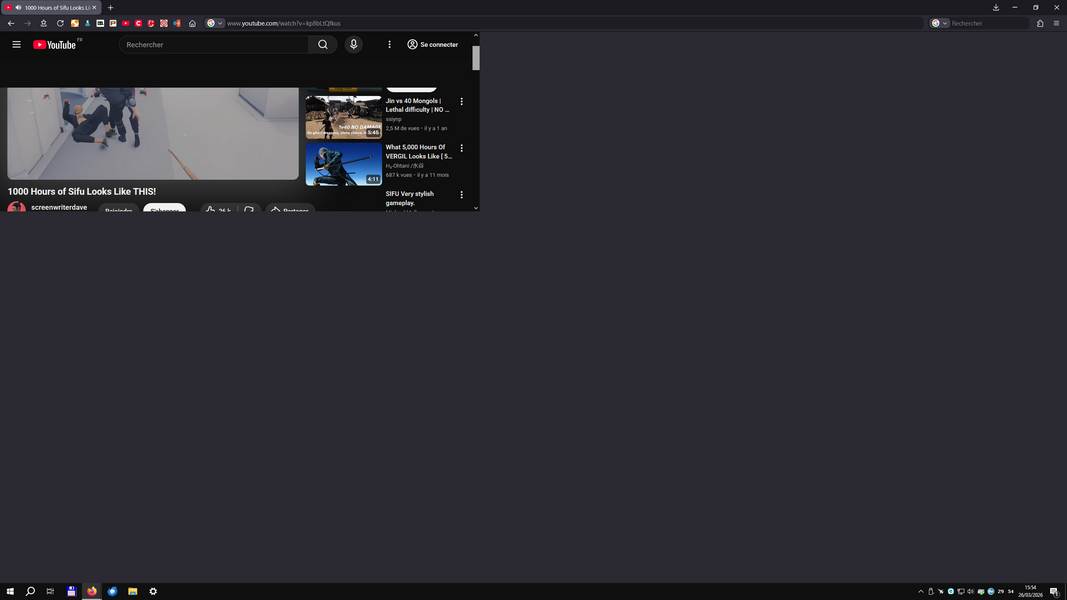Open File Explorer from taskbar

coord(133,591)
